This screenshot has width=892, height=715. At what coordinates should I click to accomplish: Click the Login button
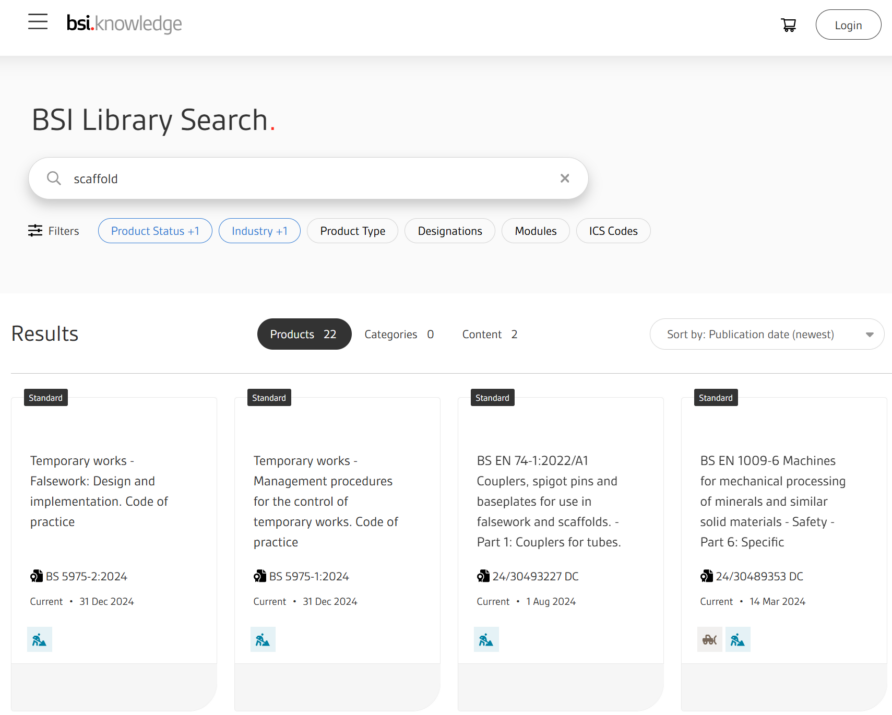tap(848, 25)
